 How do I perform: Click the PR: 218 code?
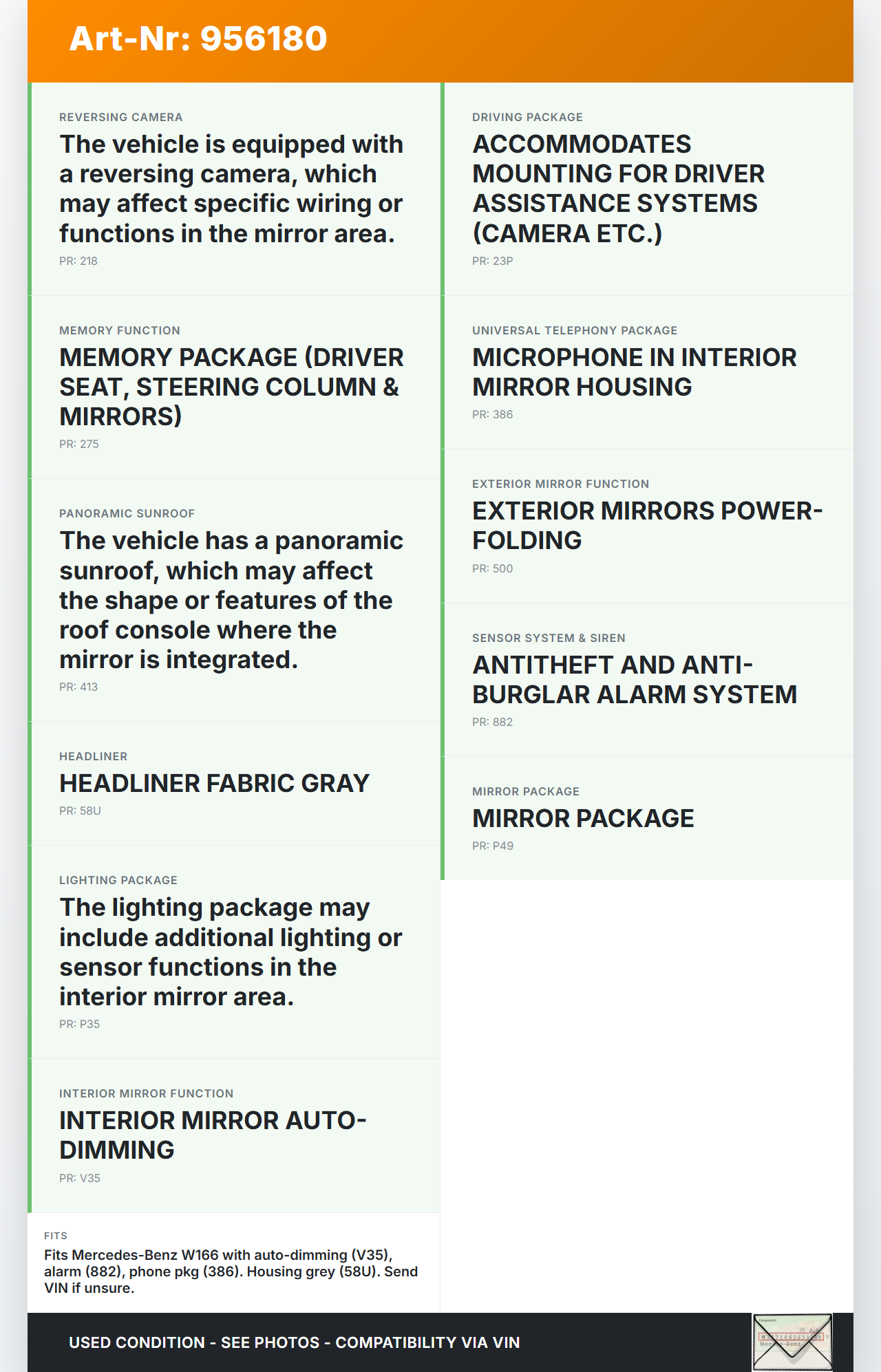[78, 261]
